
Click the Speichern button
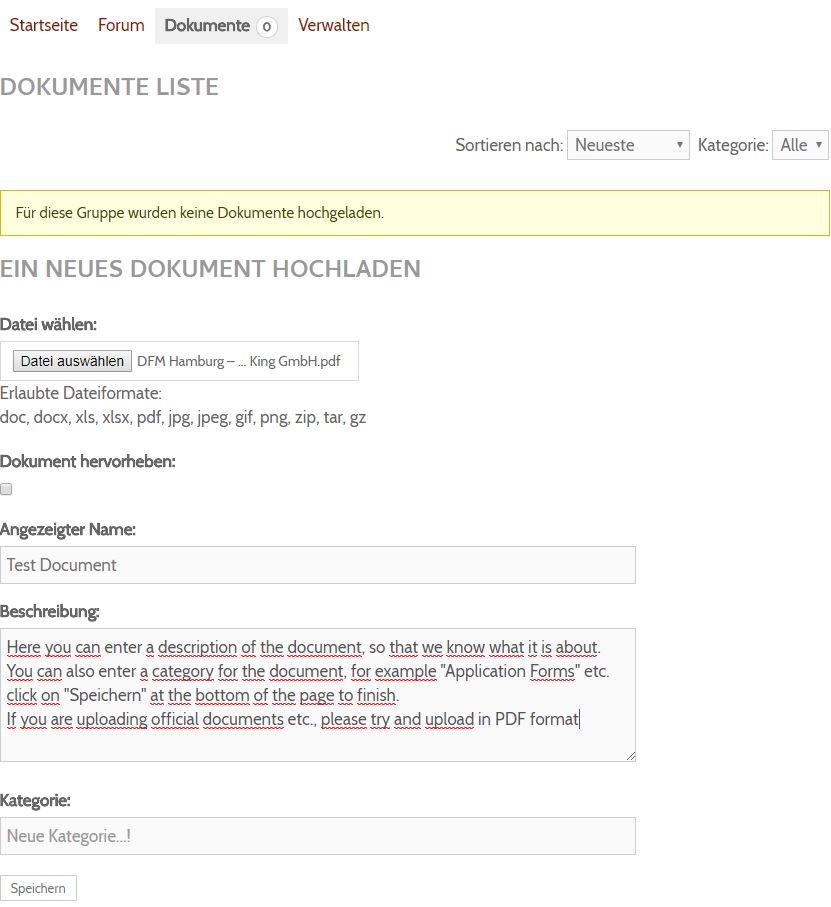tap(38, 888)
